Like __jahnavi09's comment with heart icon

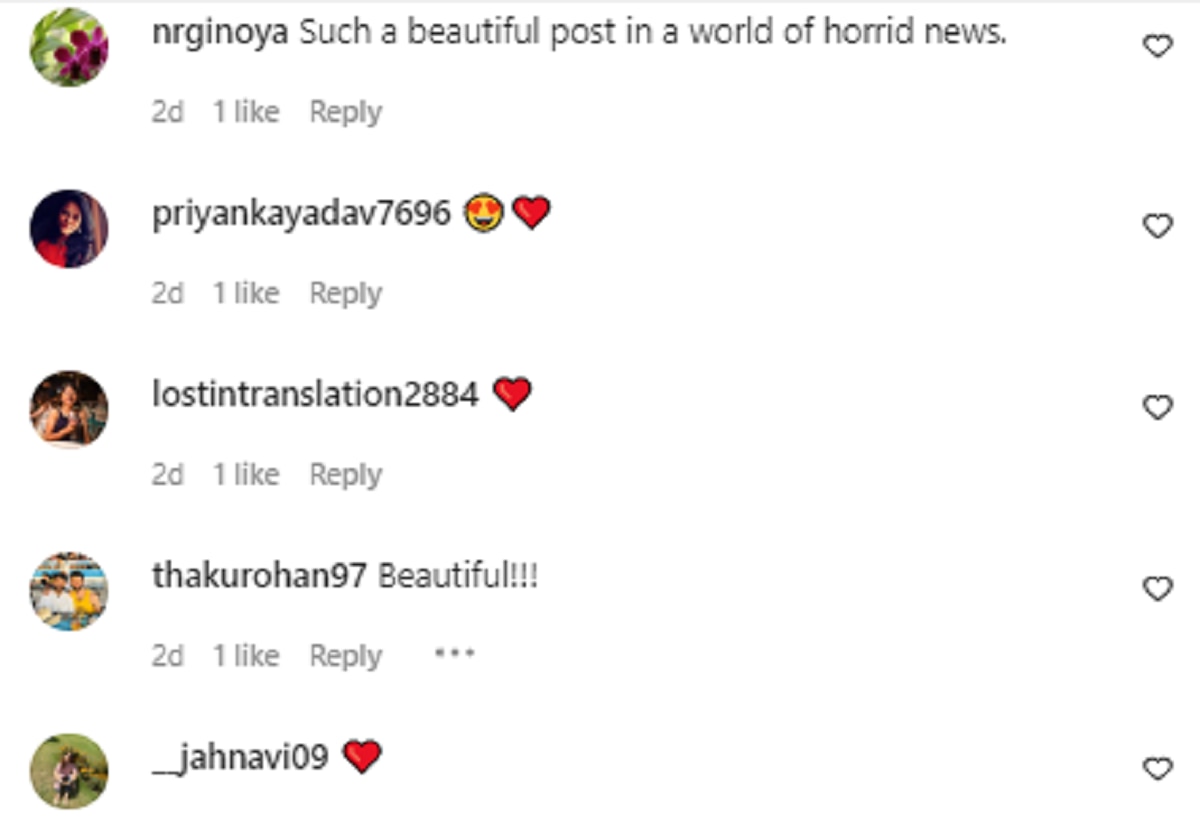(1157, 769)
